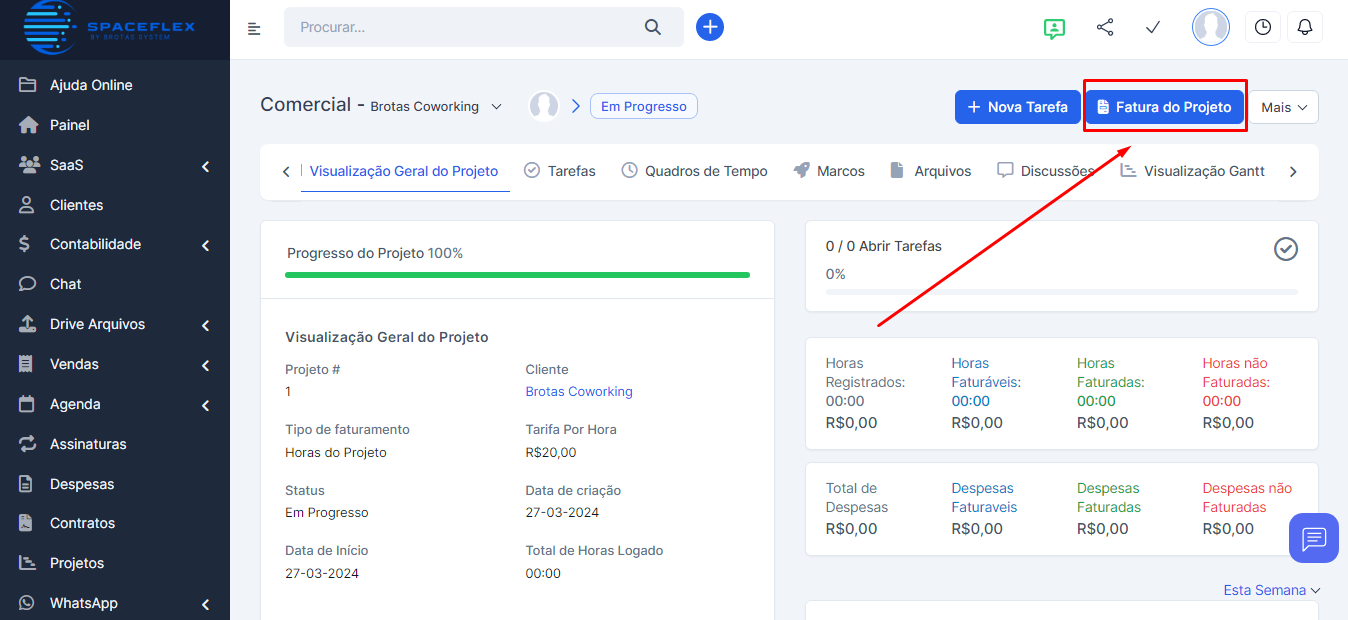
Task: Mark tasks complete circle check icon
Action: click(x=1285, y=249)
